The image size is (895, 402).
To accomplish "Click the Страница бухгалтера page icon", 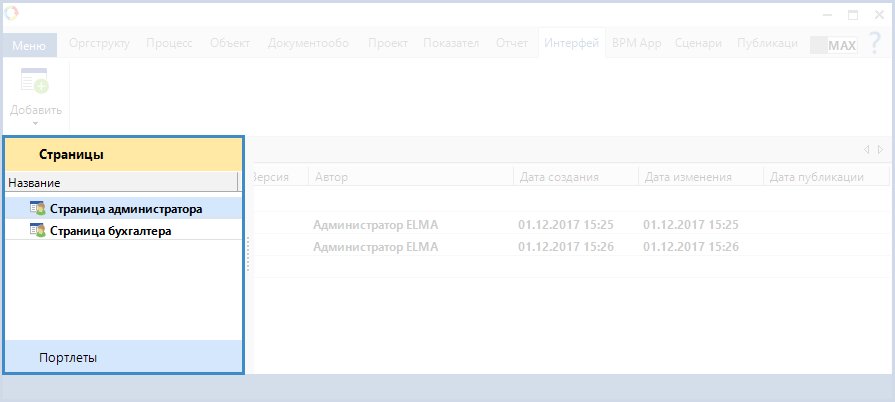I will tap(37, 231).
